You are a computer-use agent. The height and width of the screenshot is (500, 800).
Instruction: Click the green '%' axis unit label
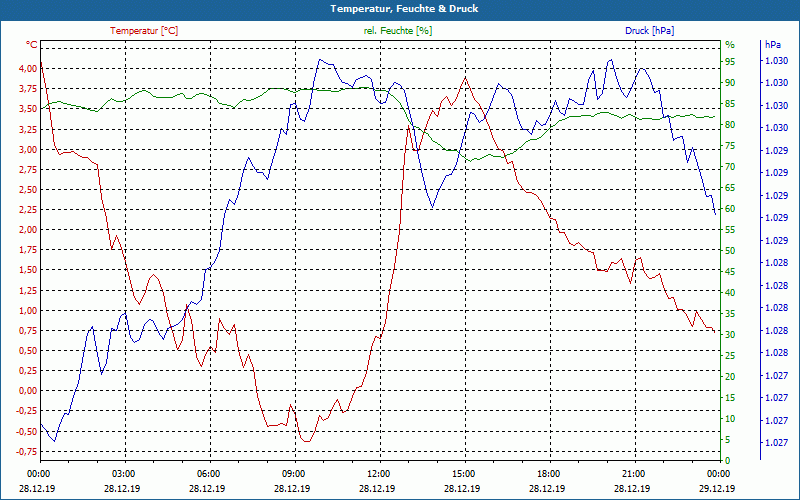pos(730,45)
